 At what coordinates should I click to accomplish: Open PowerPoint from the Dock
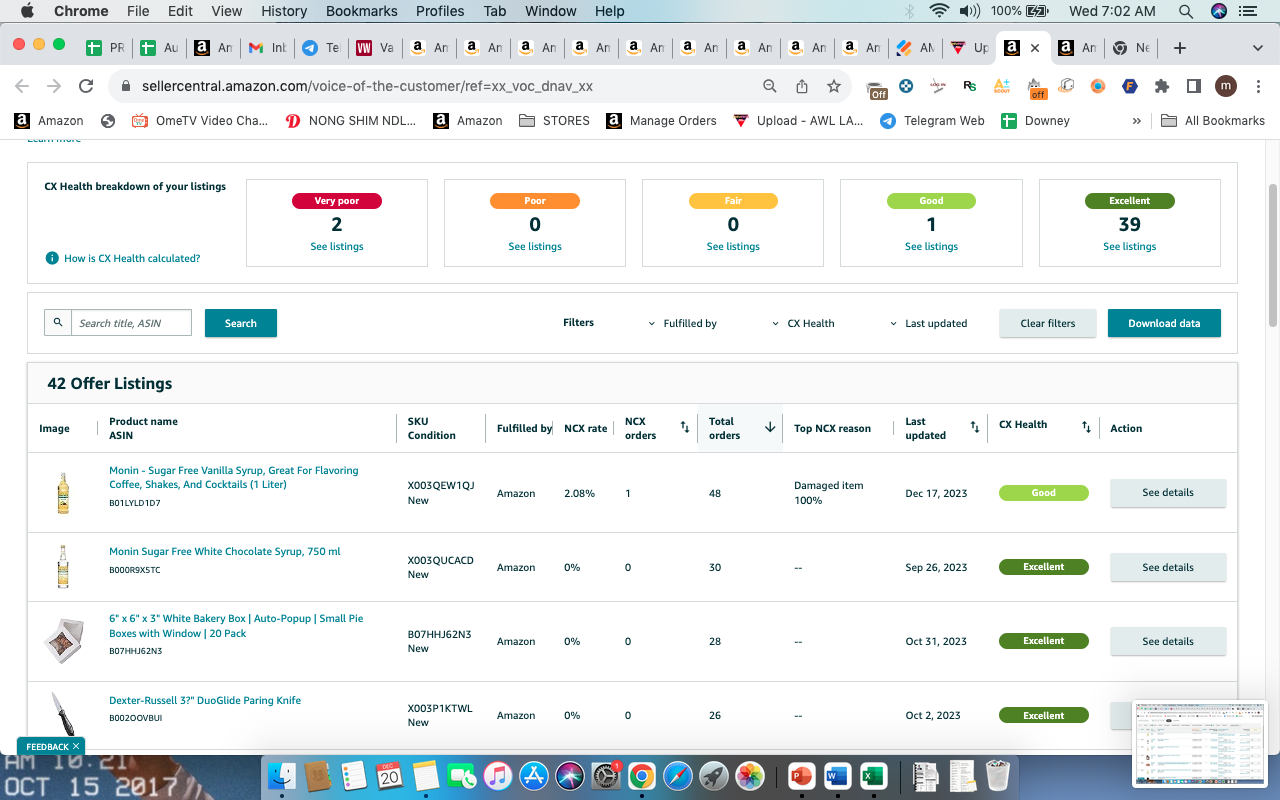tap(802, 775)
